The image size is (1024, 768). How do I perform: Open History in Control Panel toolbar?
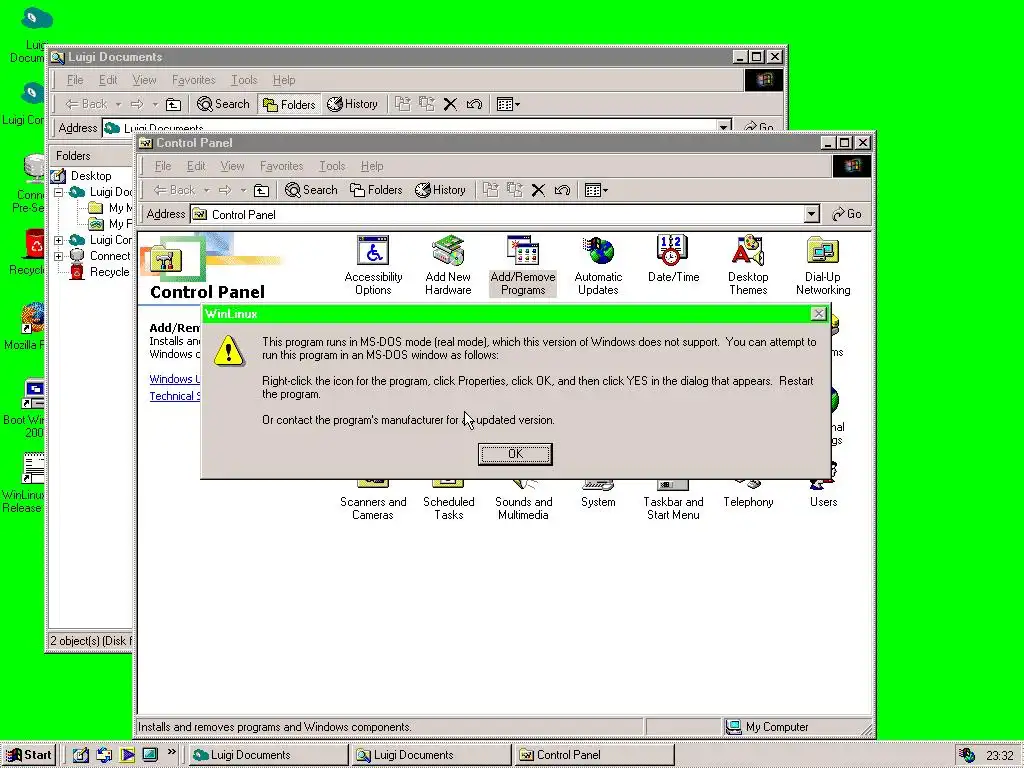tap(441, 190)
